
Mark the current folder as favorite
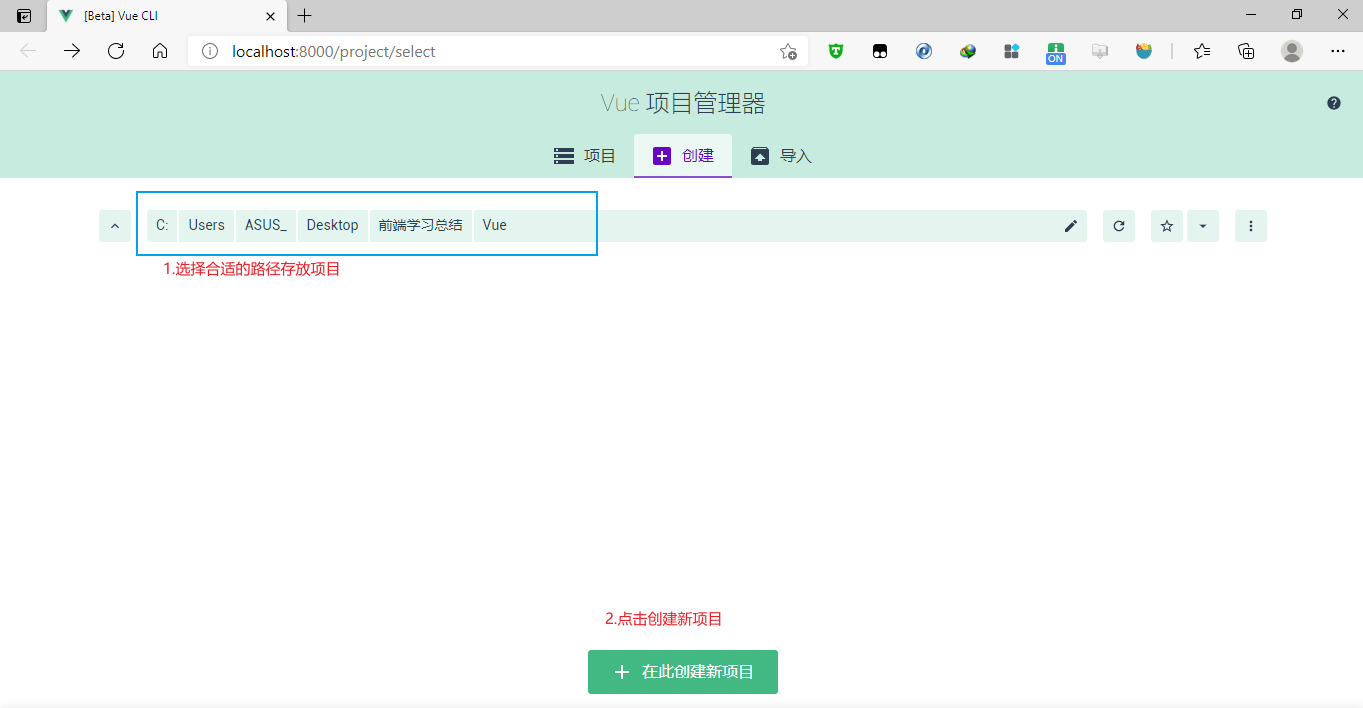point(1167,226)
